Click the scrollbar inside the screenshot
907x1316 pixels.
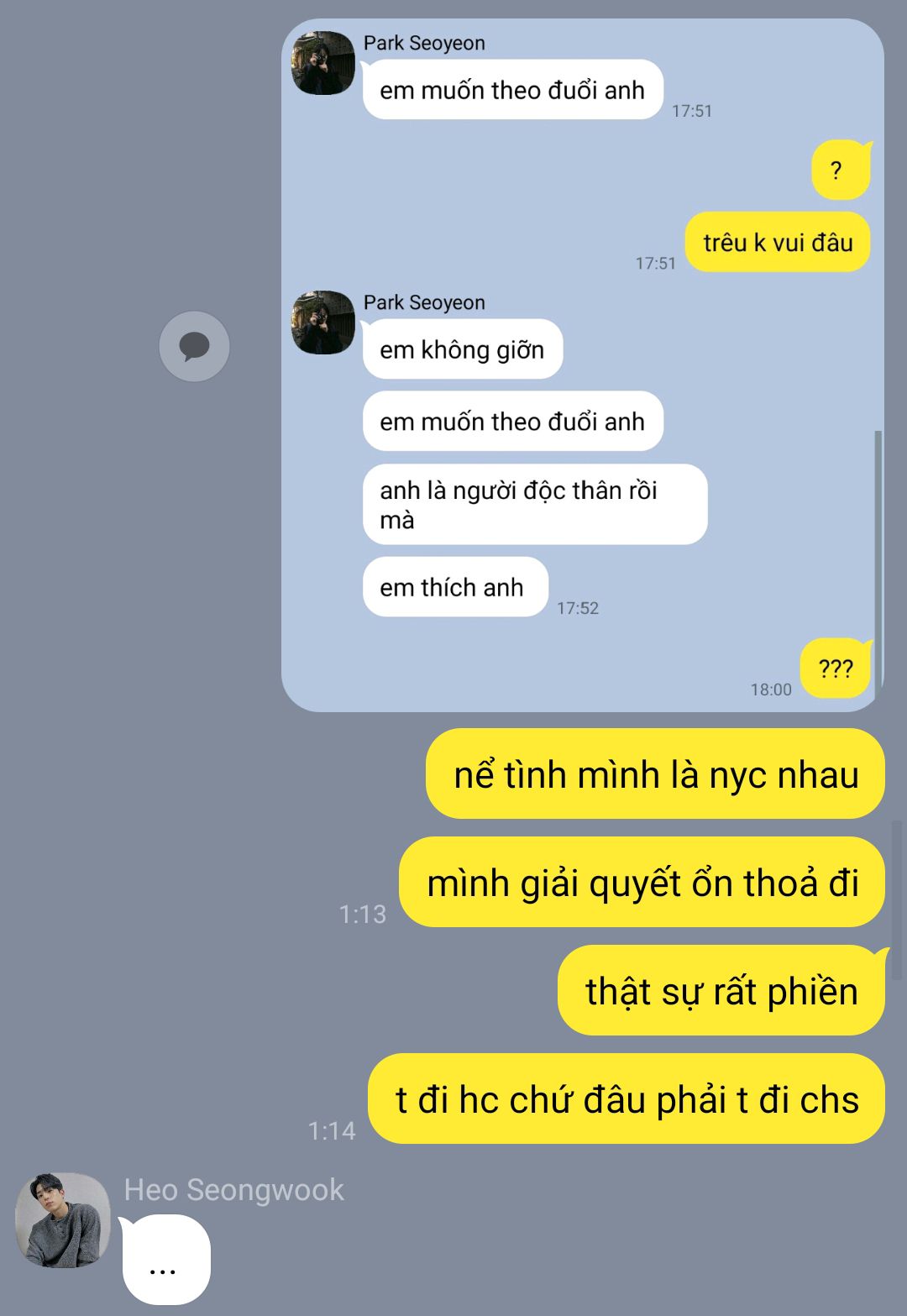coord(878,563)
